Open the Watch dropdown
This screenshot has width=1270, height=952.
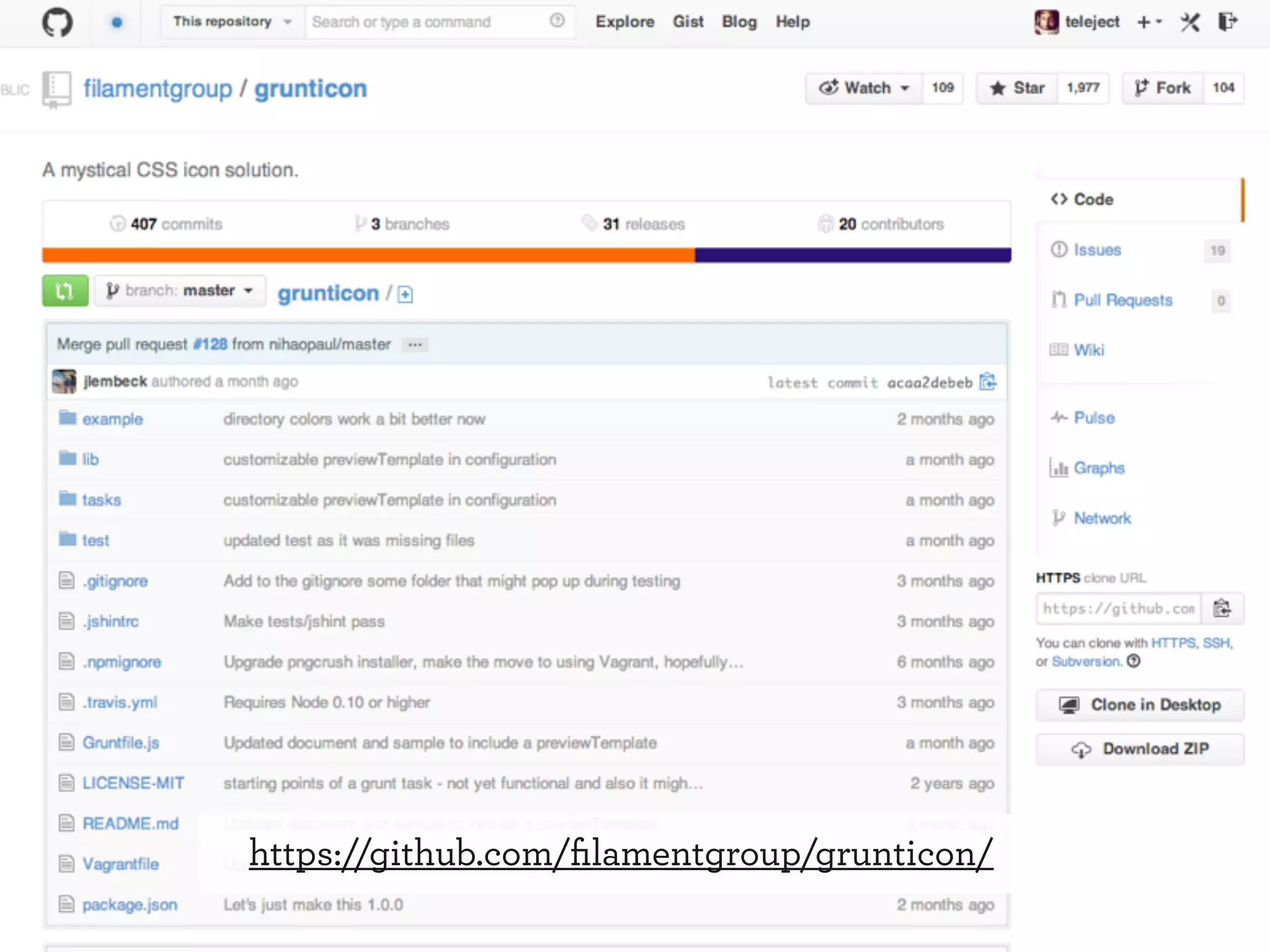pos(864,88)
